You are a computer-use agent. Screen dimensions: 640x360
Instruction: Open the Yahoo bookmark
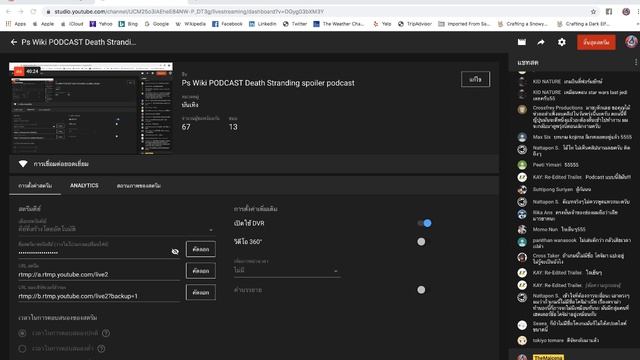(x=101, y=24)
